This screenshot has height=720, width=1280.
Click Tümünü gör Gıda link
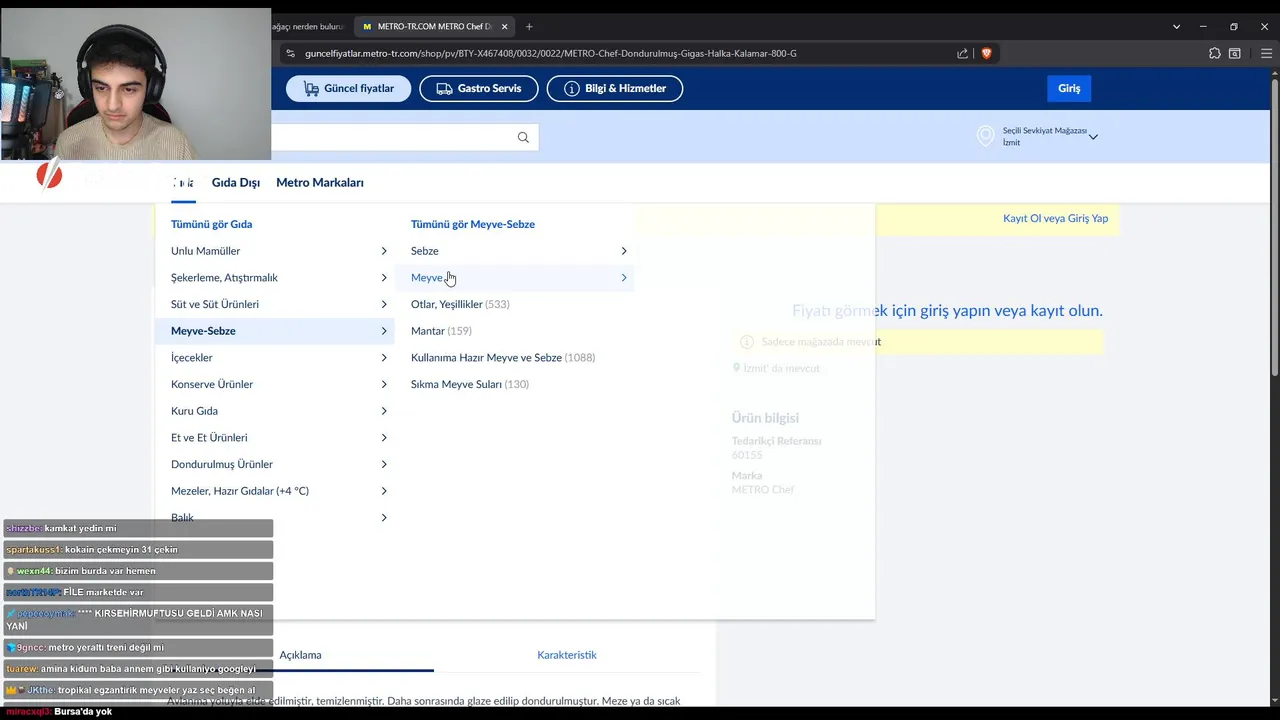(x=211, y=224)
